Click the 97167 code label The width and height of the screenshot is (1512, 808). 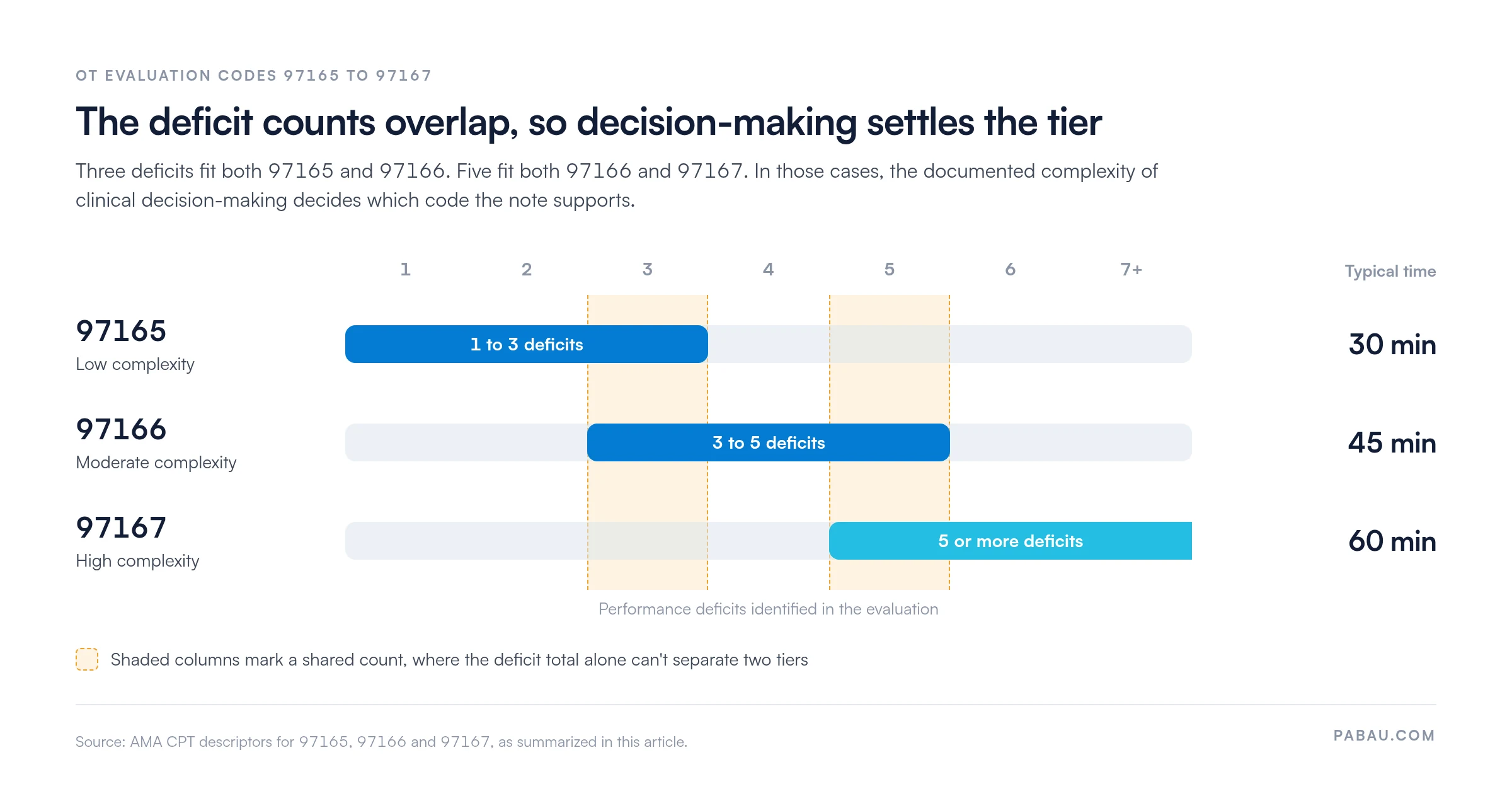(x=121, y=528)
